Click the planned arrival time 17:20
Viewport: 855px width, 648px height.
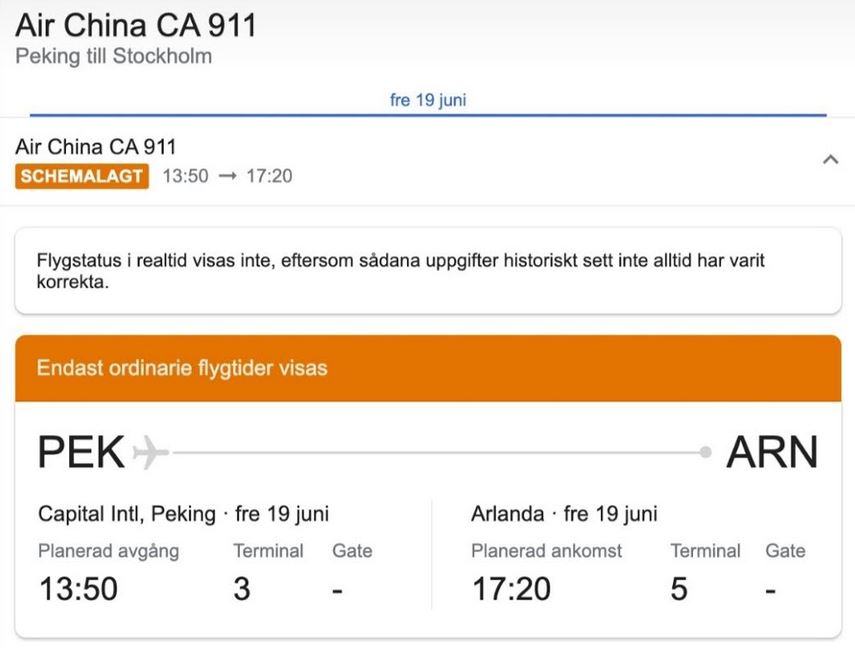click(511, 589)
